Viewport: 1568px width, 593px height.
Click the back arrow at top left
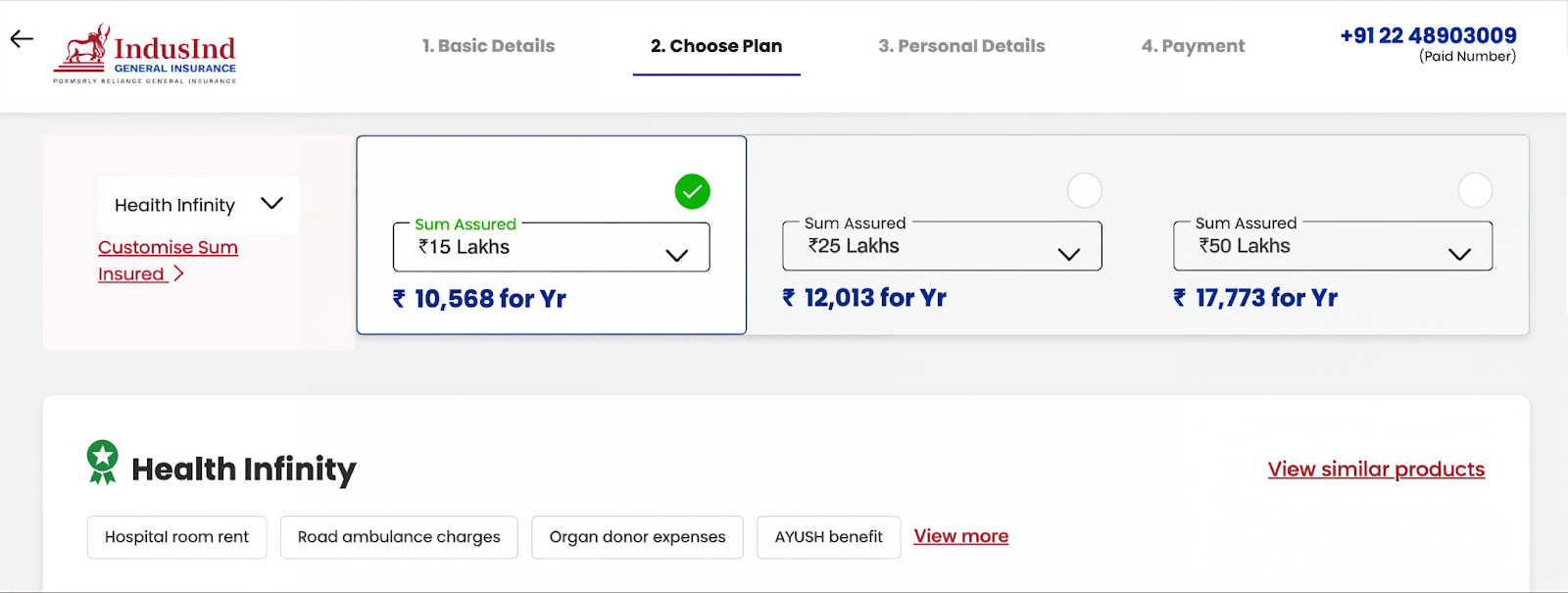[20, 38]
